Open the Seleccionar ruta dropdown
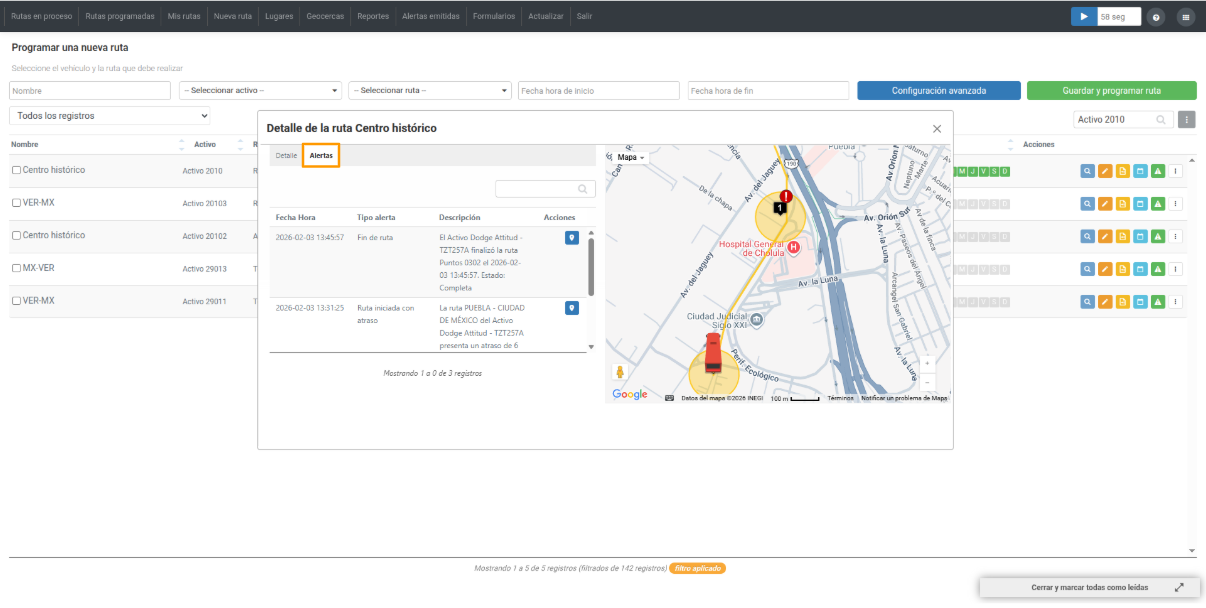Screen dimensions: 1206x608 (430, 91)
